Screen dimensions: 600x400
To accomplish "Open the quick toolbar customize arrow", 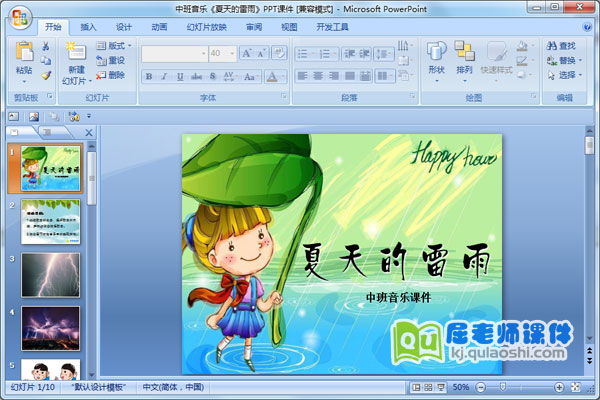I will 89,116.
